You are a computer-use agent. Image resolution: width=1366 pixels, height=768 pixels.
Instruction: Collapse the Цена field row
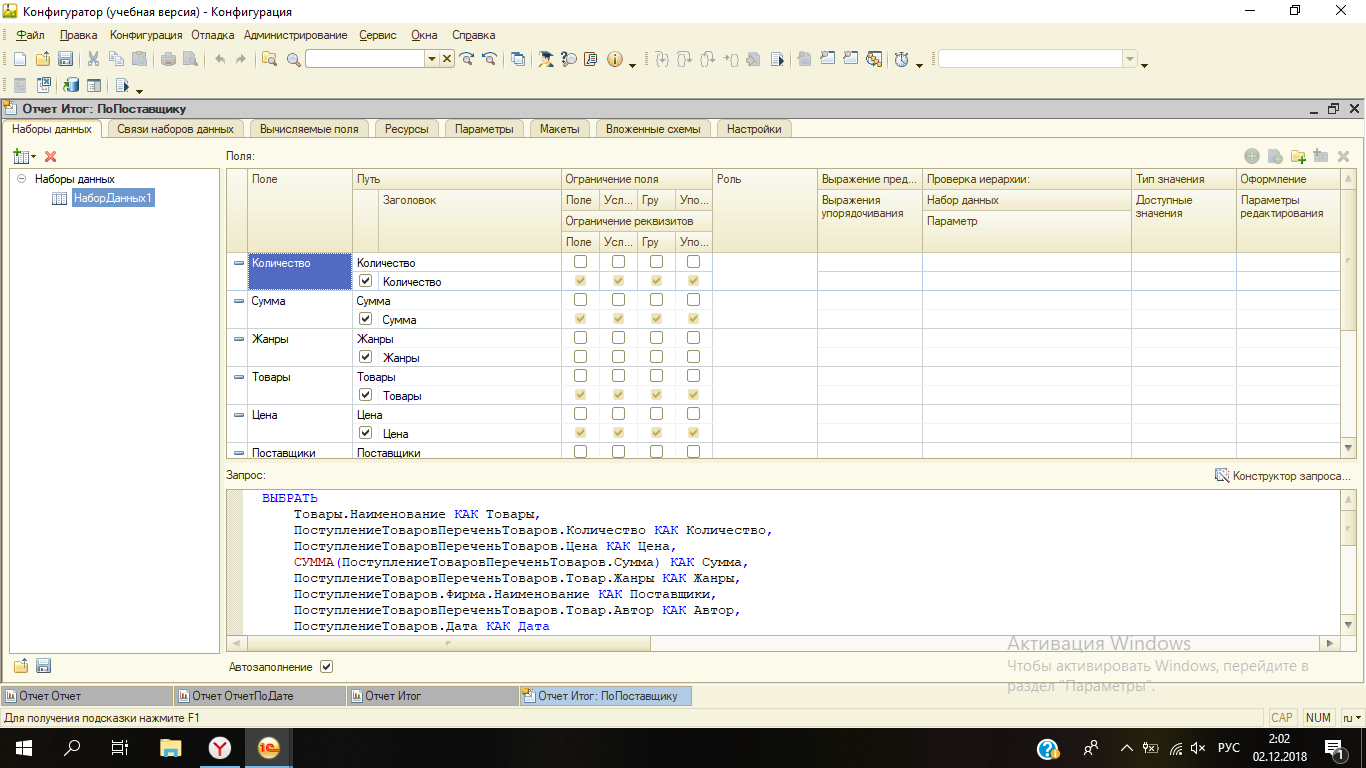(x=238, y=415)
